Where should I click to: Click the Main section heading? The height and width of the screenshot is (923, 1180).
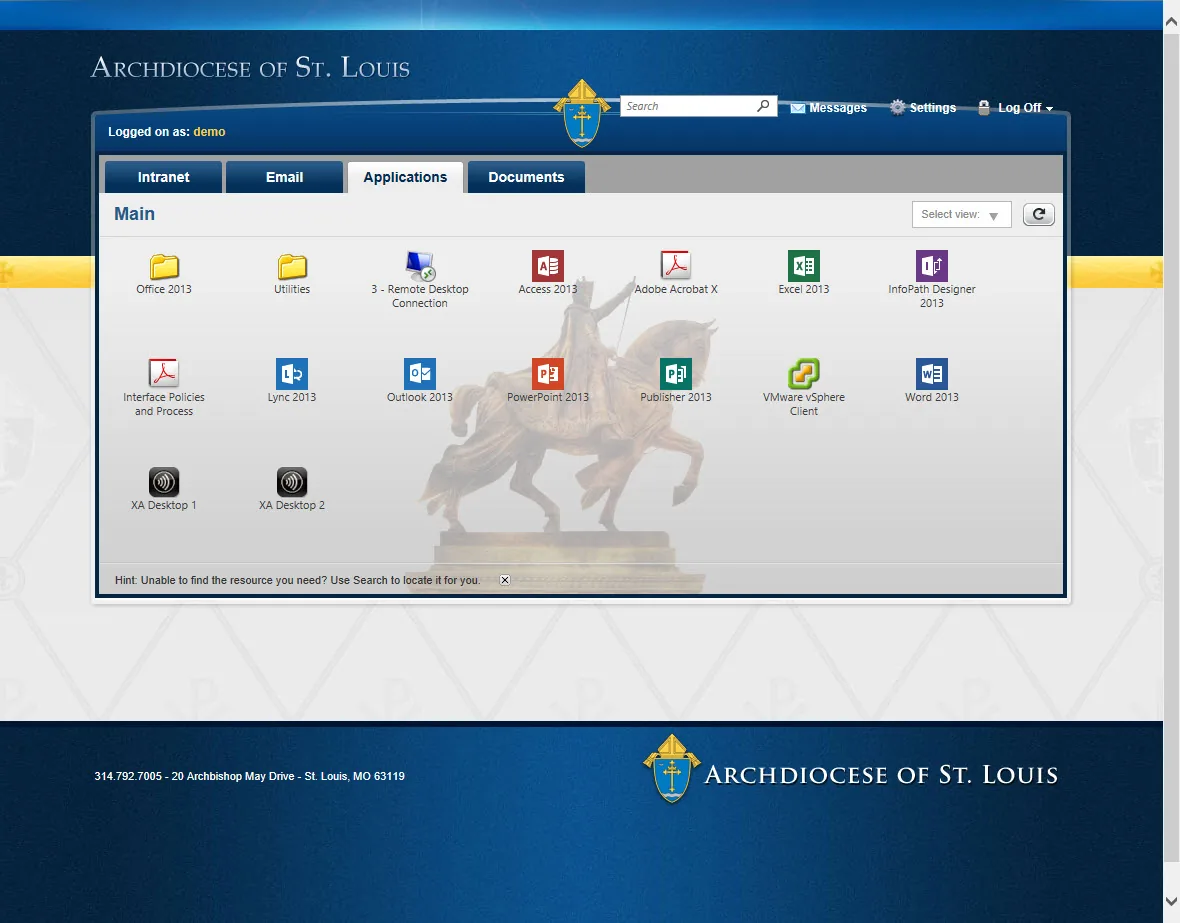coord(135,214)
